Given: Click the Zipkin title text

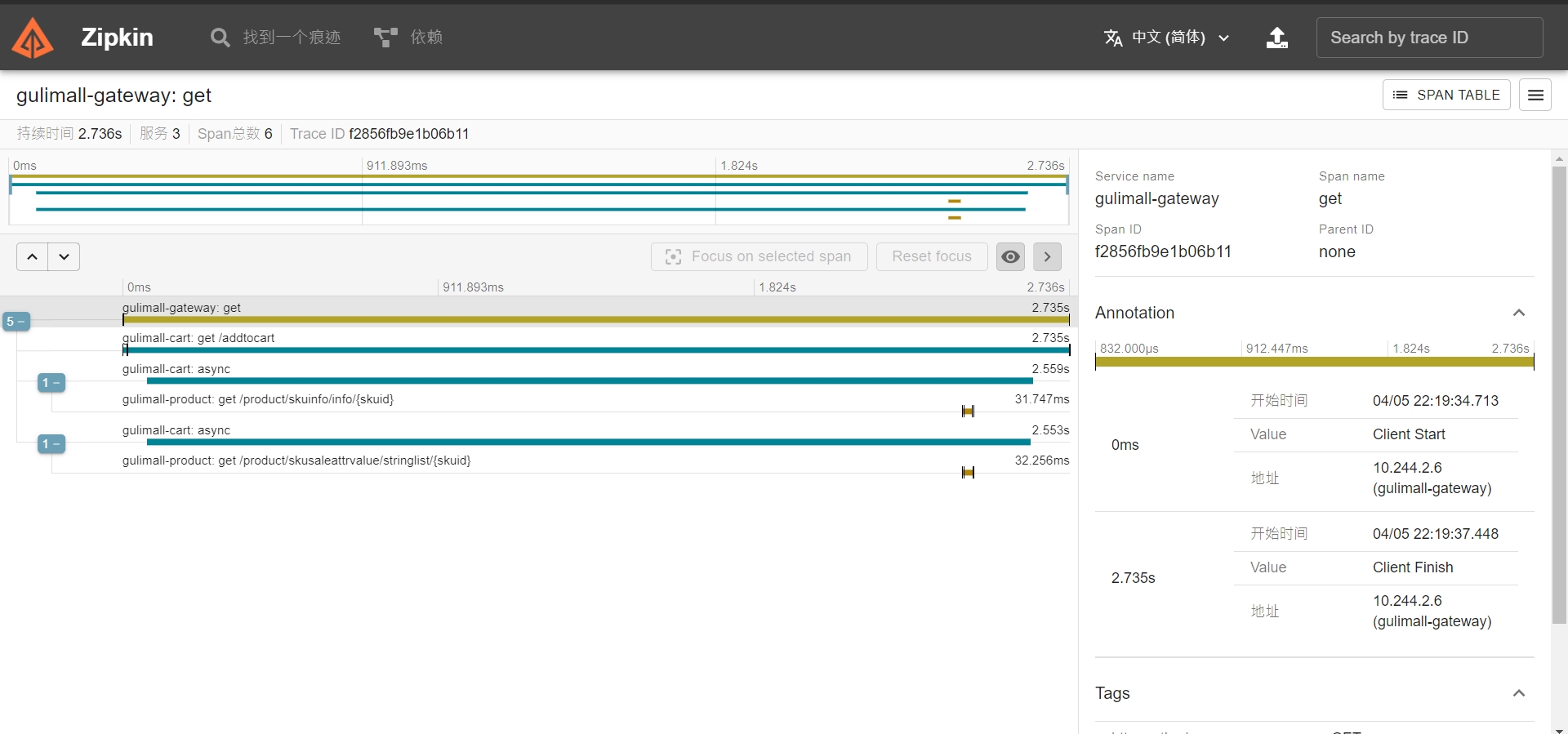Looking at the screenshot, I should tap(117, 38).
